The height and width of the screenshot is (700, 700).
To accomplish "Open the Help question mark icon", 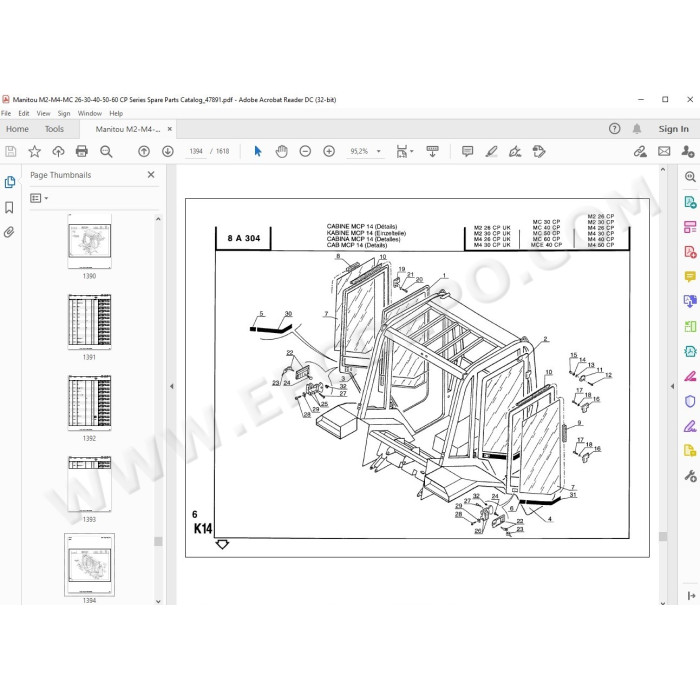I will [x=614, y=129].
